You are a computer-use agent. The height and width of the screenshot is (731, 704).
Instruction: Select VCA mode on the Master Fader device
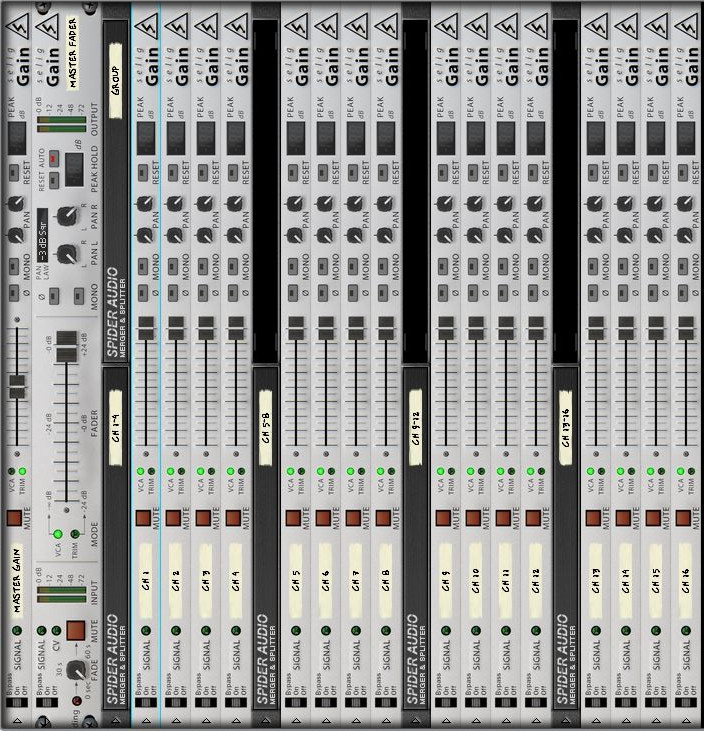pos(58,534)
